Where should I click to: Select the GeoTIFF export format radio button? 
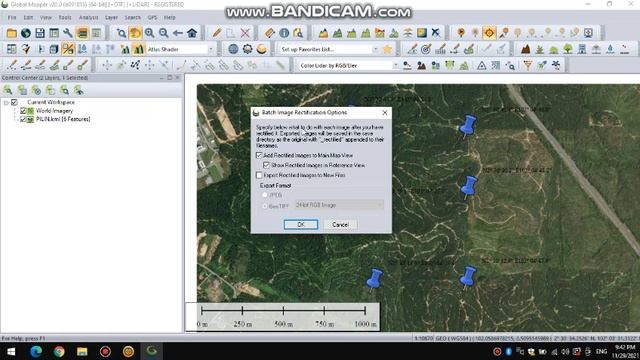[265, 206]
